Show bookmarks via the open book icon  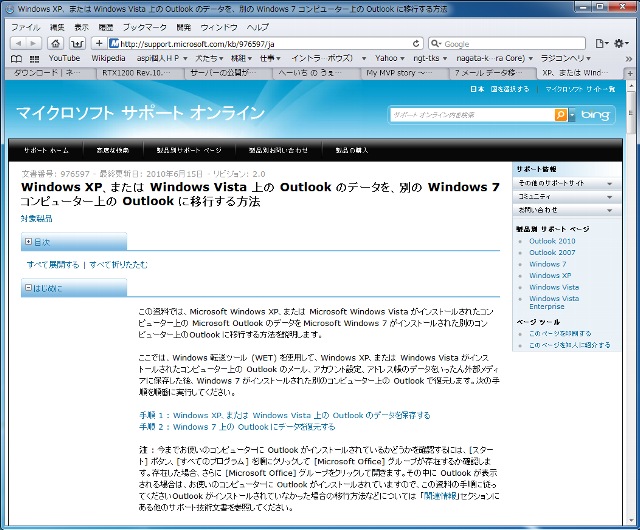[16, 59]
